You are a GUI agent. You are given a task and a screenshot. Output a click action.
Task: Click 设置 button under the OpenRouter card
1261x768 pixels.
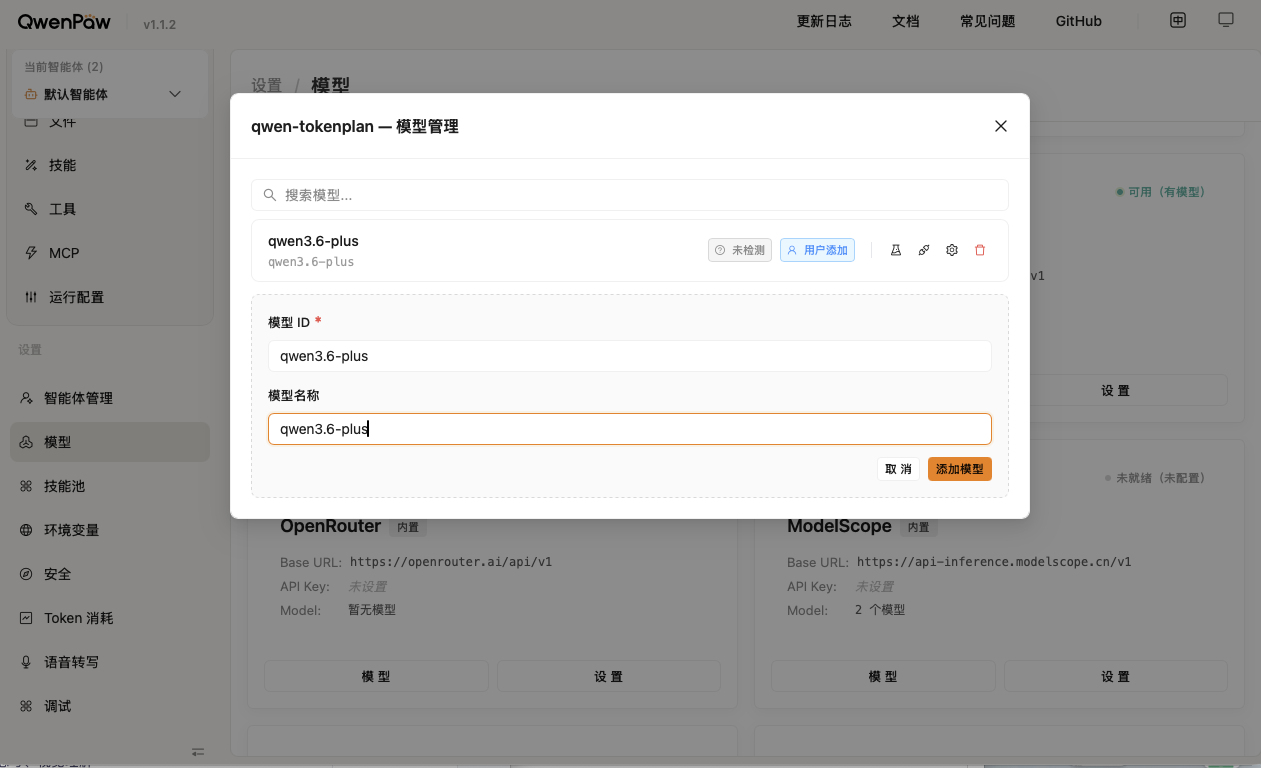[x=608, y=677]
